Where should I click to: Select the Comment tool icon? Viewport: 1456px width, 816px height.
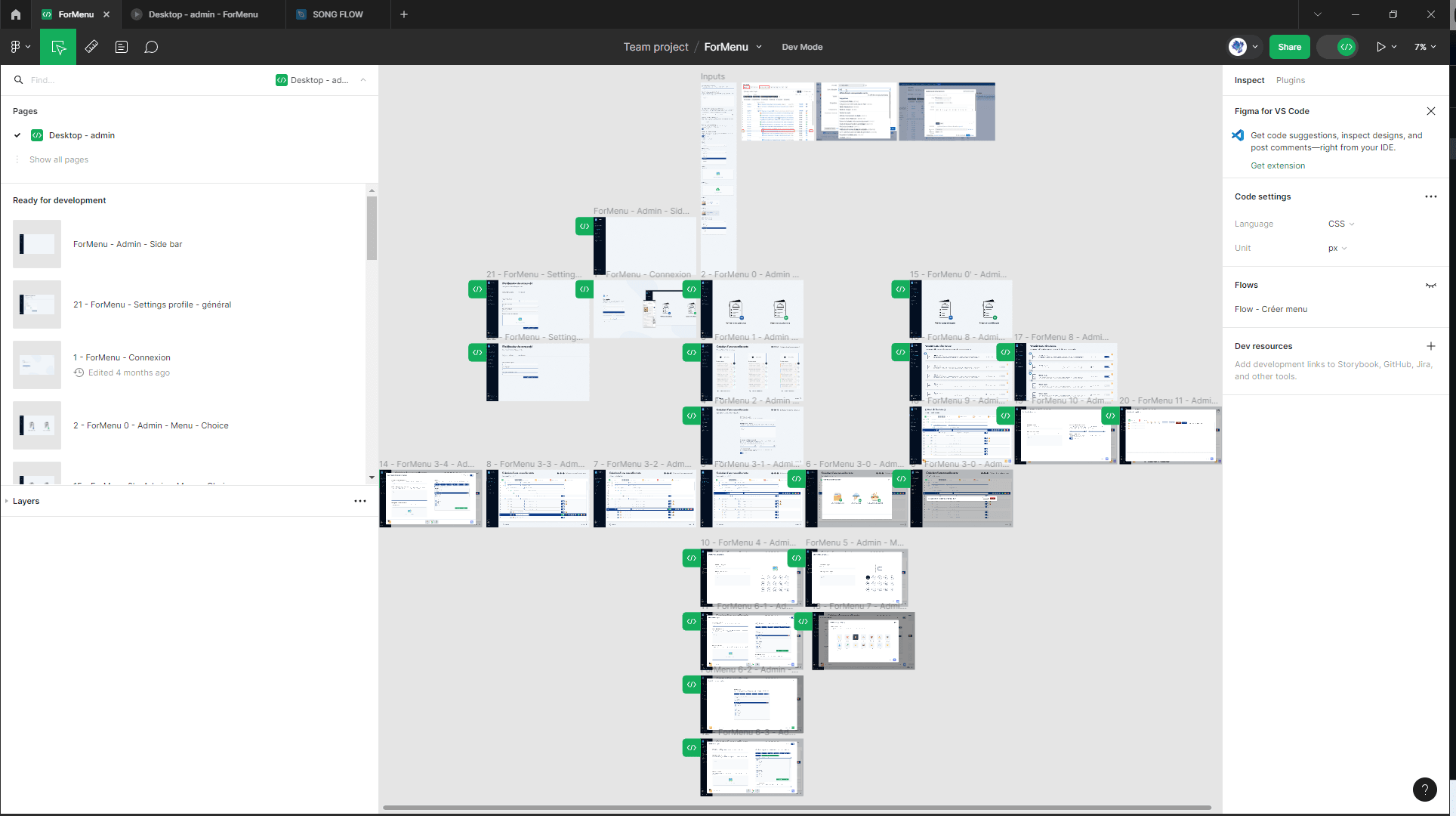coord(151,47)
